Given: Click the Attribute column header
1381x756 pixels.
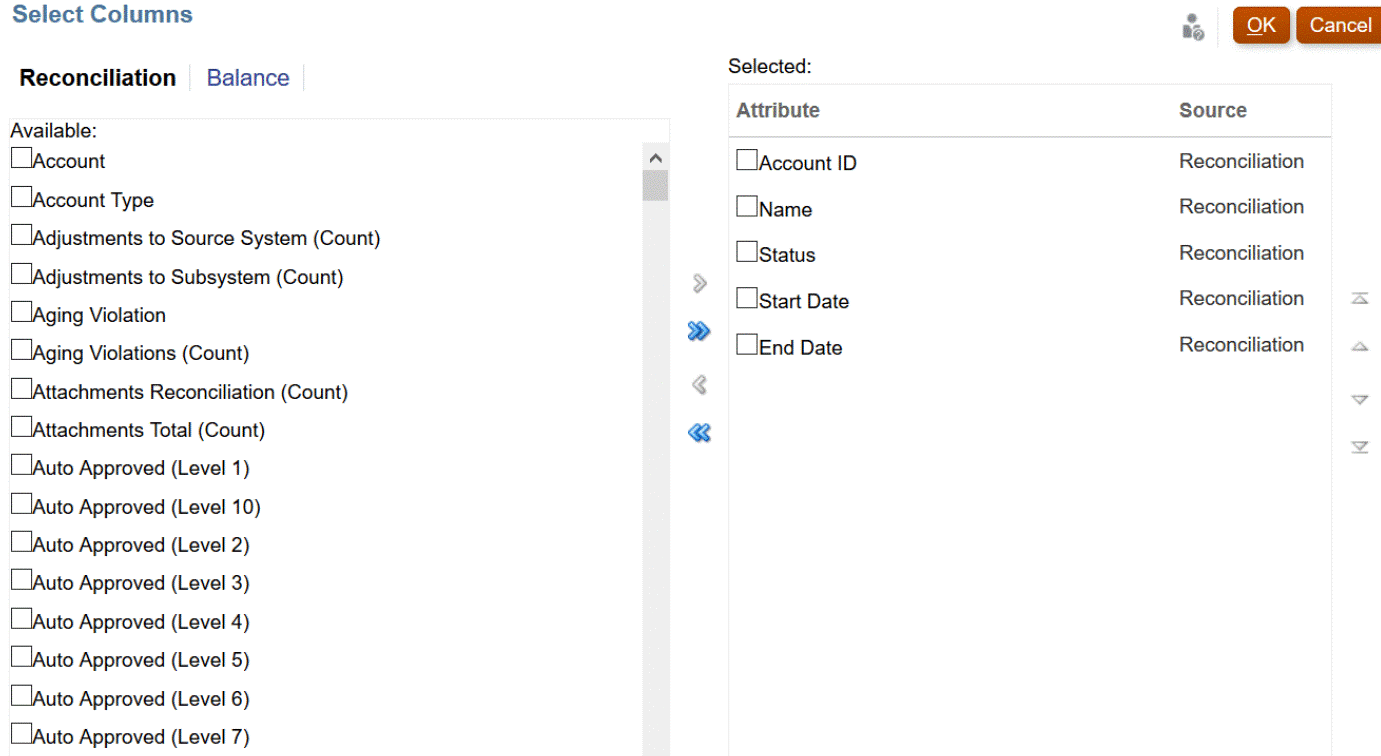Looking at the screenshot, I should click(778, 110).
